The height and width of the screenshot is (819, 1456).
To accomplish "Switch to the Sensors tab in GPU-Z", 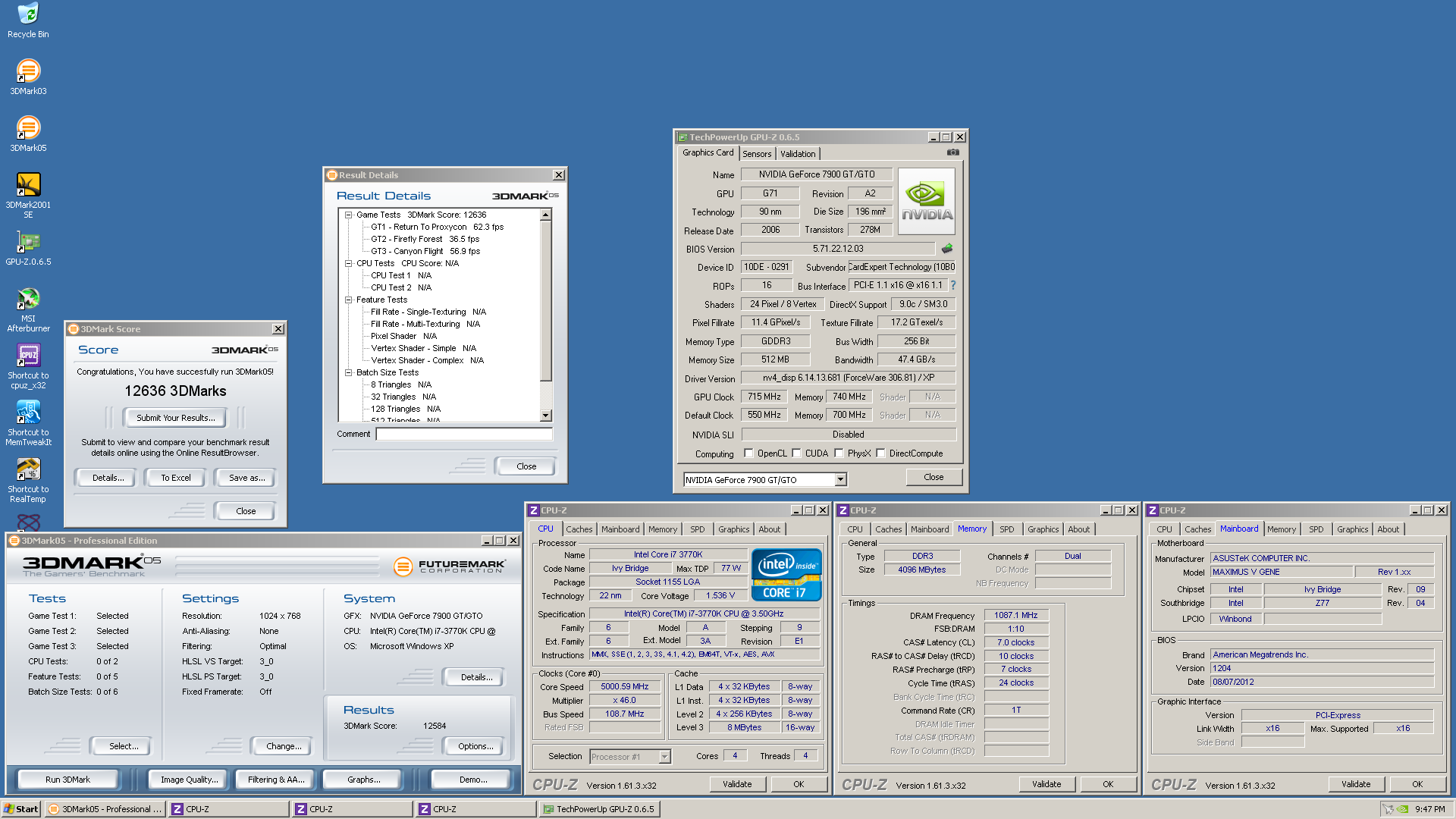I will [x=756, y=154].
